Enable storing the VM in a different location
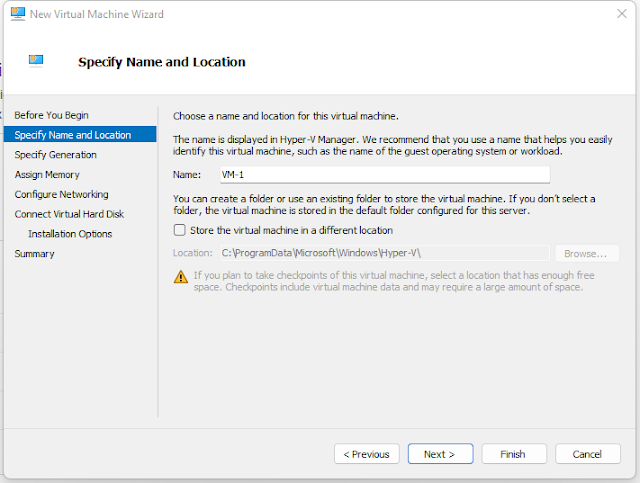This screenshot has width=640, height=483. click(x=180, y=230)
